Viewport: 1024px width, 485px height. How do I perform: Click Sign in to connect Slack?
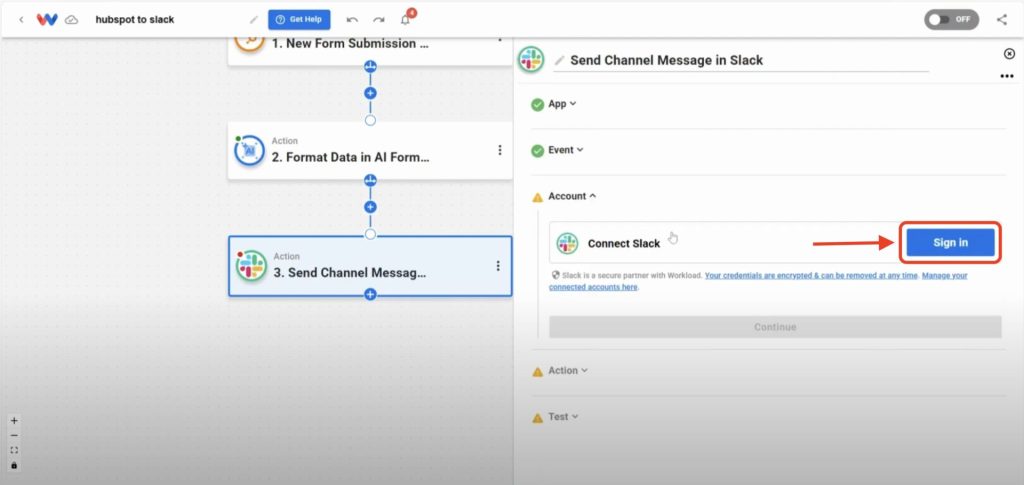click(x=950, y=243)
